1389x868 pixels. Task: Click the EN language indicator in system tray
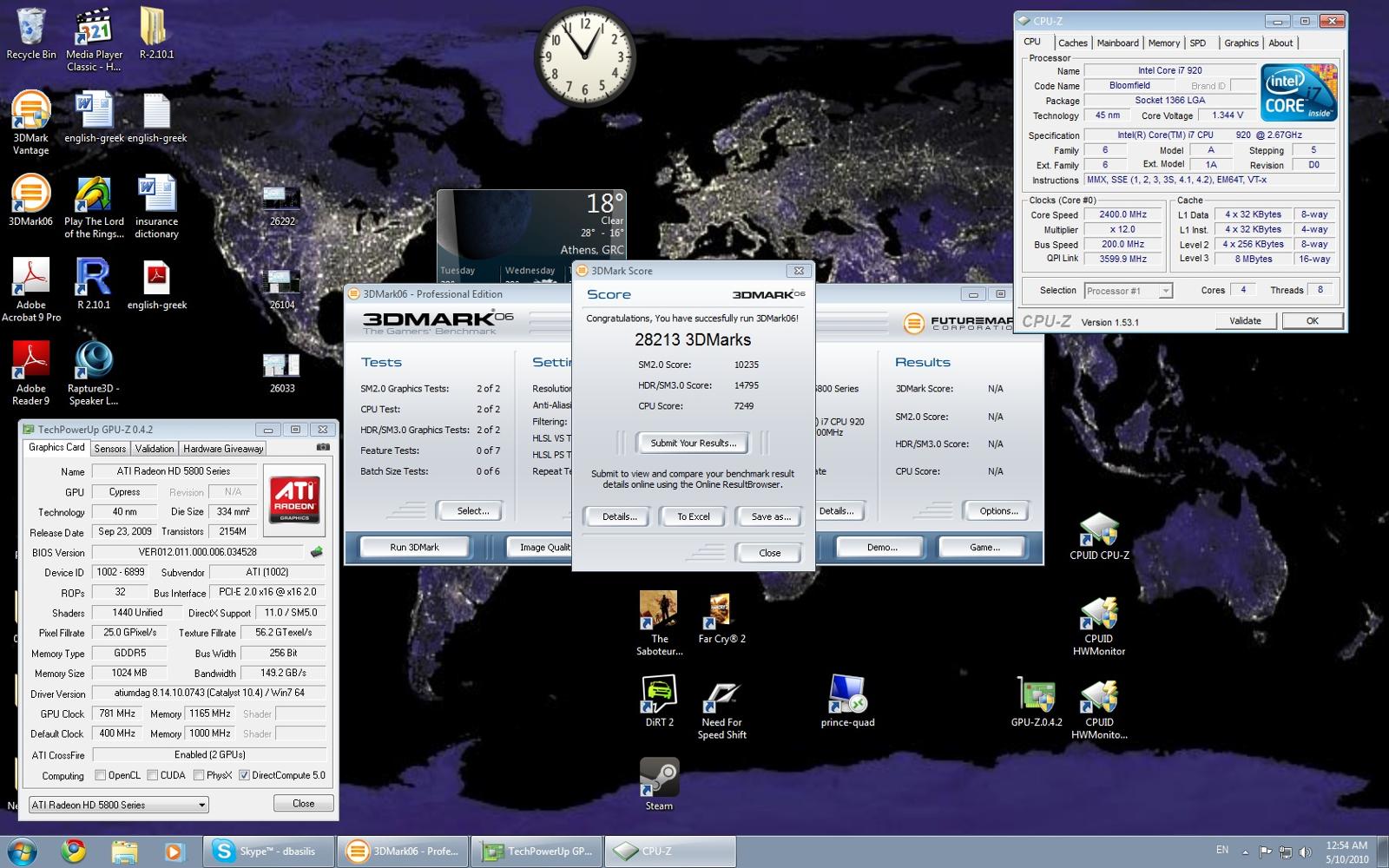tap(1222, 850)
